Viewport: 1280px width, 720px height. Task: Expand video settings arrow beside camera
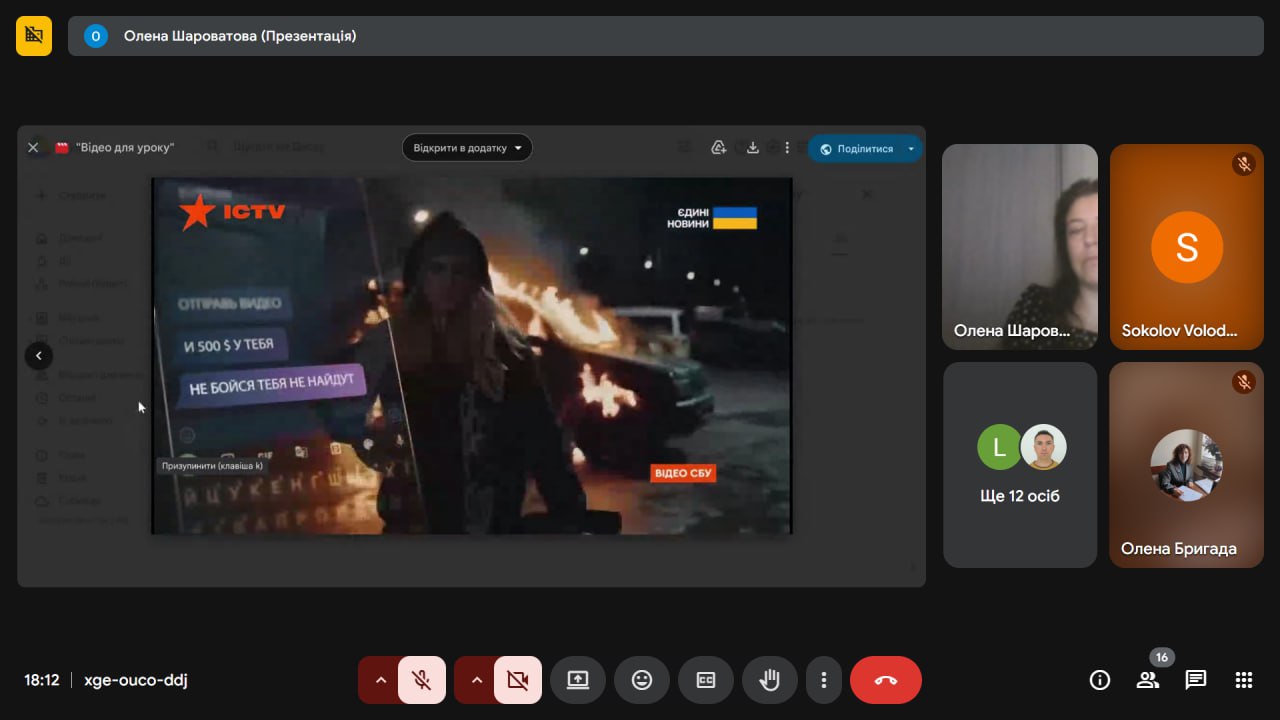click(x=476, y=680)
